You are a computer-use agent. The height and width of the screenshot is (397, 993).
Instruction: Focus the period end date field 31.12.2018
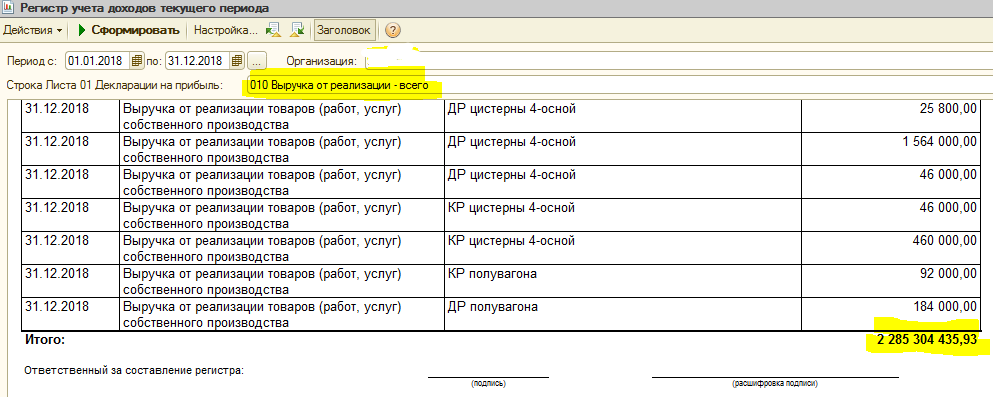point(198,61)
